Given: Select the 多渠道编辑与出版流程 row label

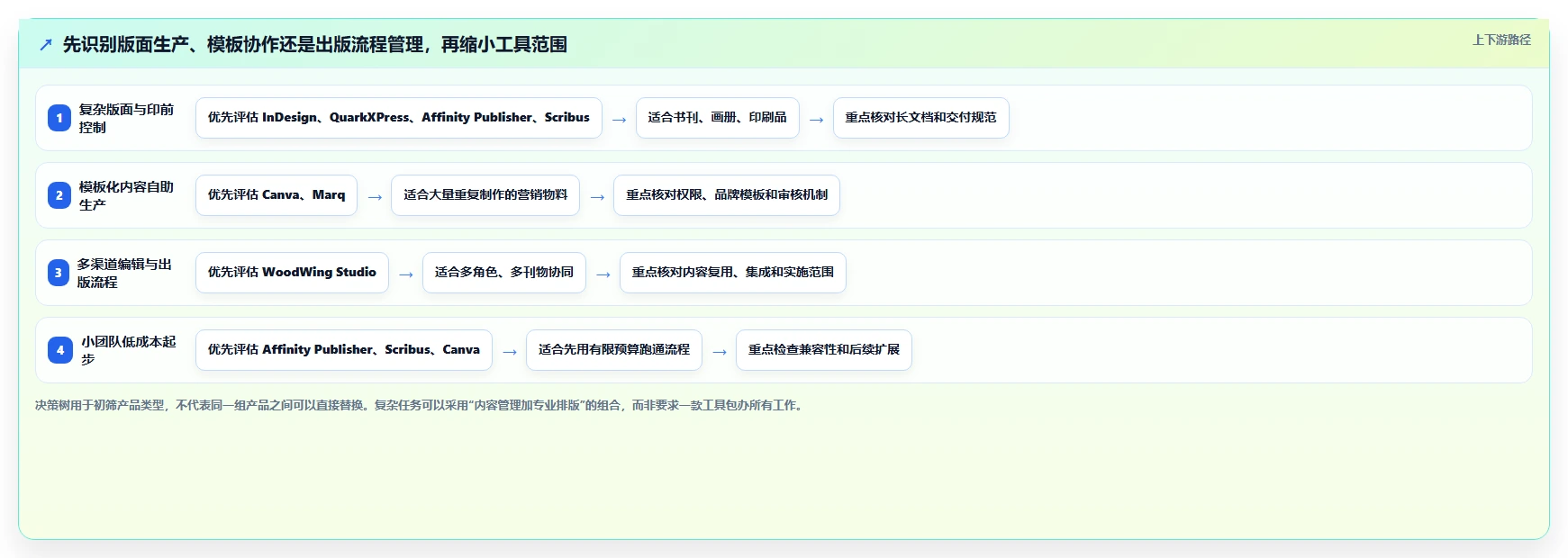Looking at the screenshot, I should click(124, 273).
